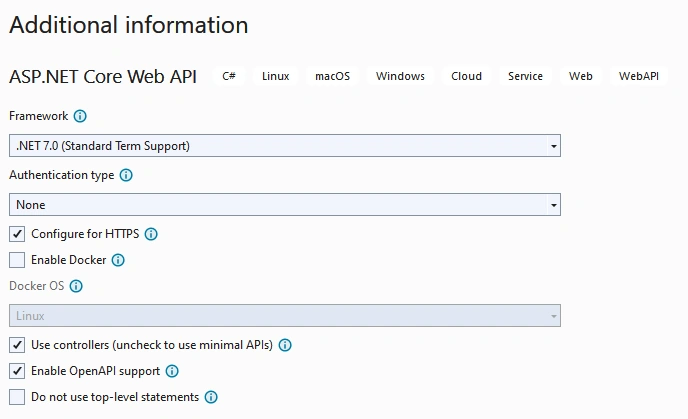The width and height of the screenshot is (688, 419).
Task: Click the Framework info icon
Action: pyautogui.click(x=80, y=116)
